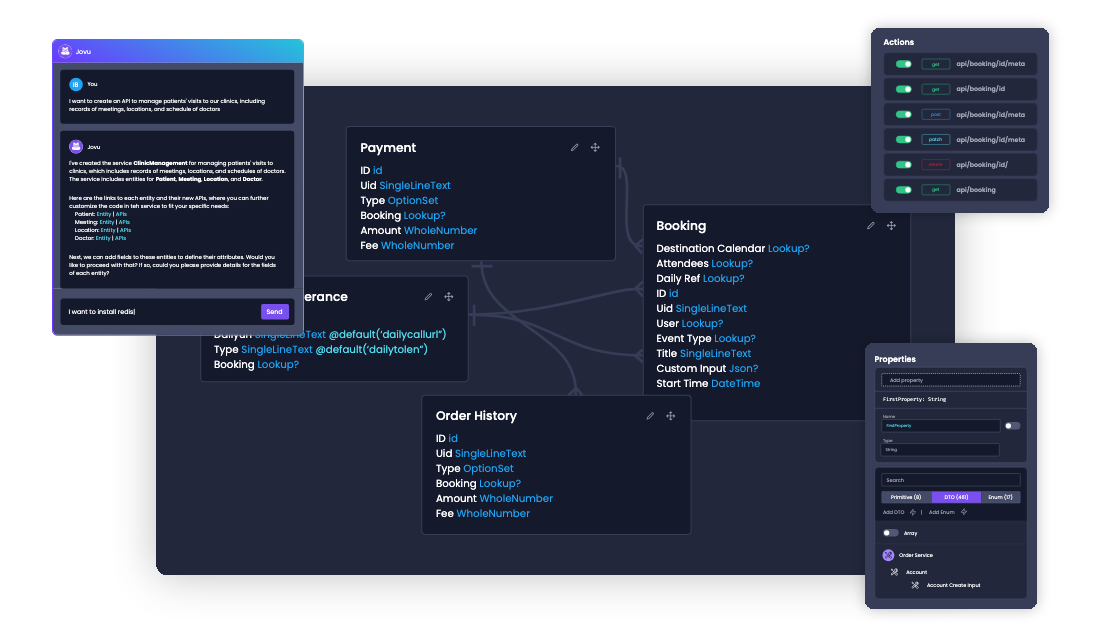This screenshot has height=632, width=1105.
Task: Click Payment's 'Type OptionSet' field
Action: click(399, 201)
